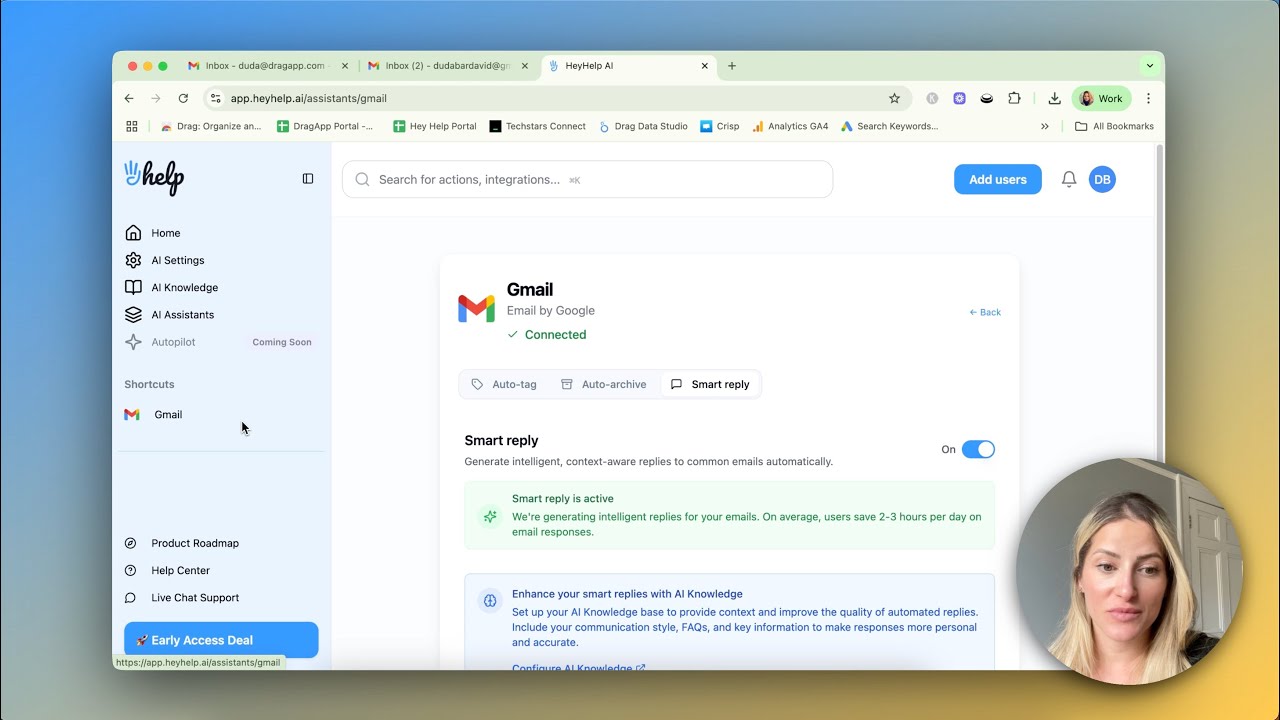This screenshot has height=720, width=1280.
Task: Switch to the Inbox duda@dragapp.com browser tab
Action: tap(268, 66)
